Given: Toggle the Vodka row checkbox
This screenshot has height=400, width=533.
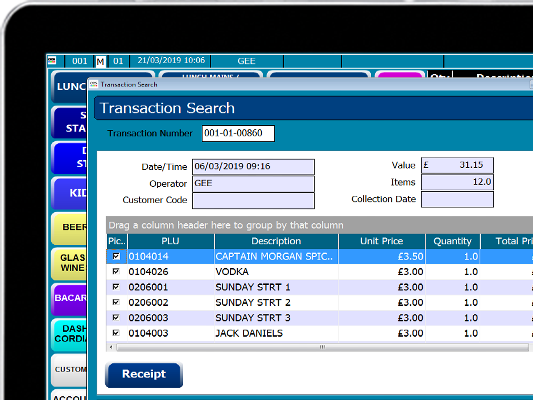Looking at the screenshot, I should click(116, 271).
